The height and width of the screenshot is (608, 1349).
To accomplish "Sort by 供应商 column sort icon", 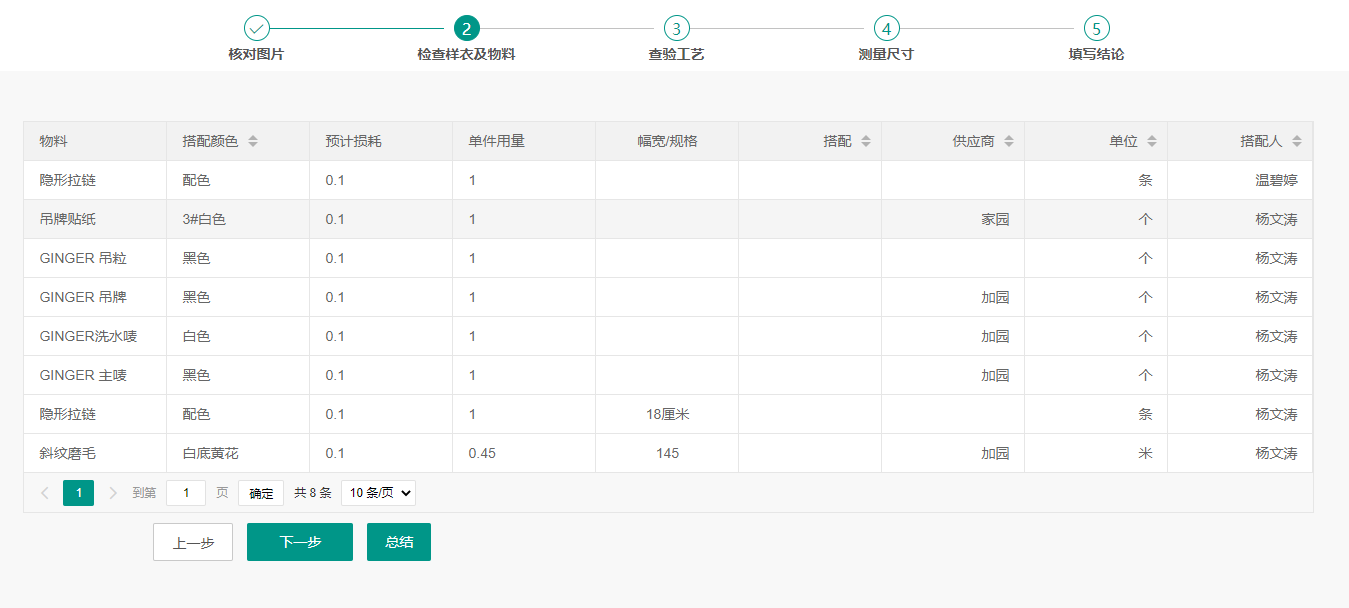I will pos(1009,142).
